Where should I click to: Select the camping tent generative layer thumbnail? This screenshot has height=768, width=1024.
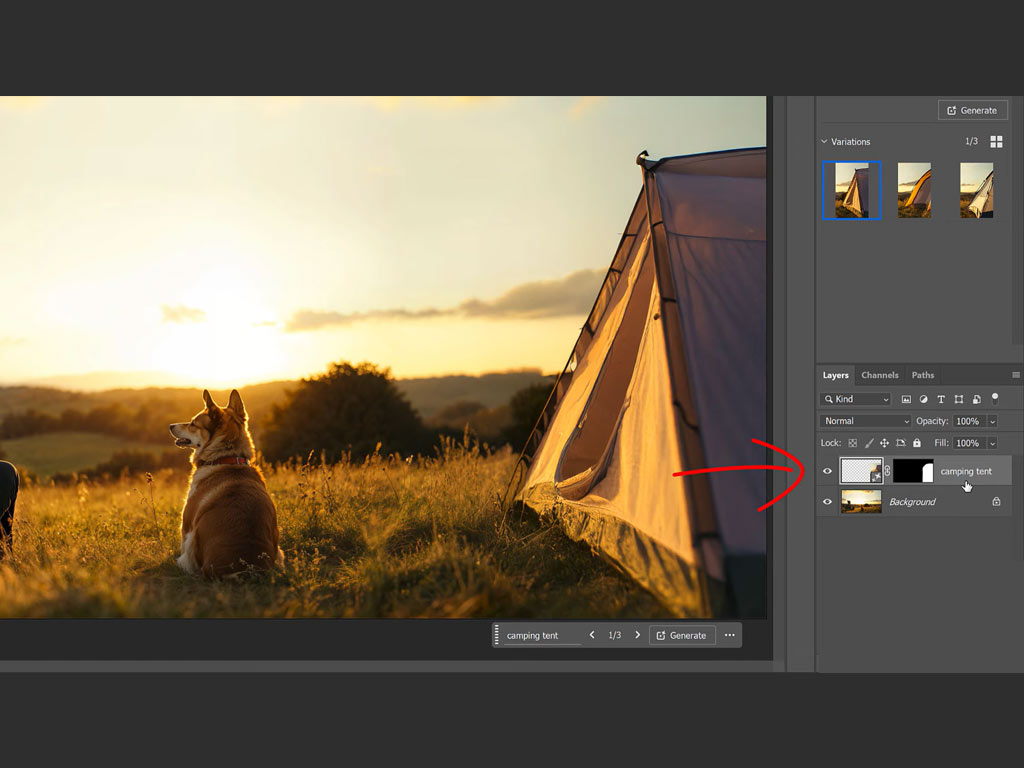pyautogui.click(x=861, y=471)
